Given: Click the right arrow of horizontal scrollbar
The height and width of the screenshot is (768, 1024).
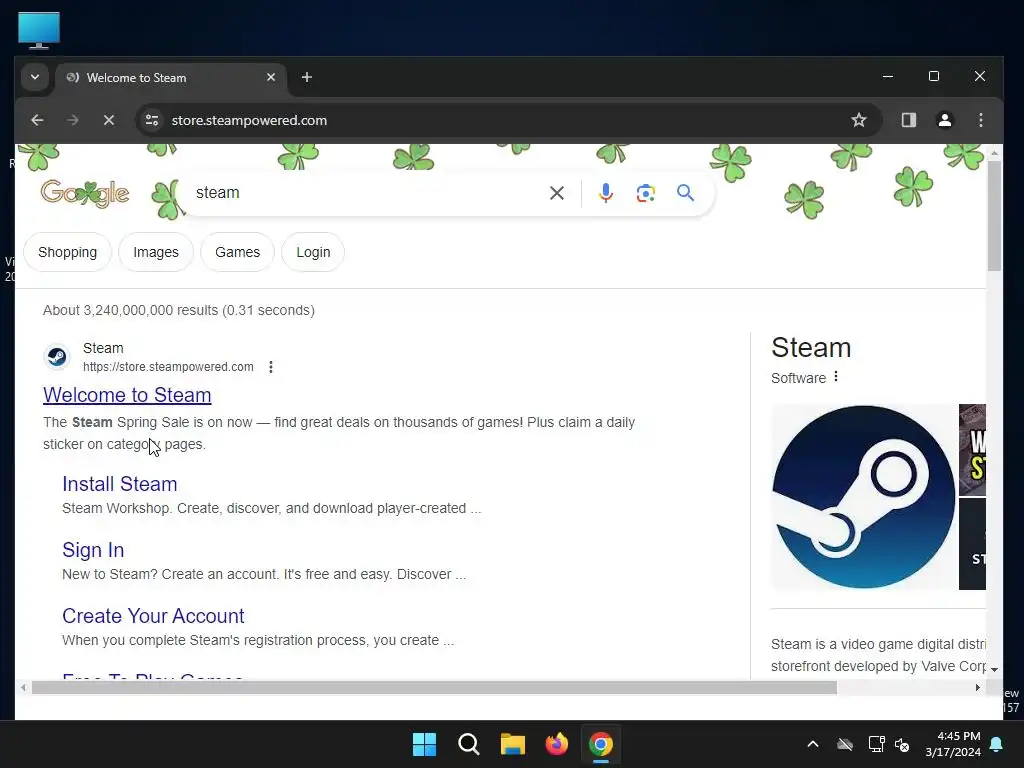Looking at the screenshot, I should pos(978,688).
